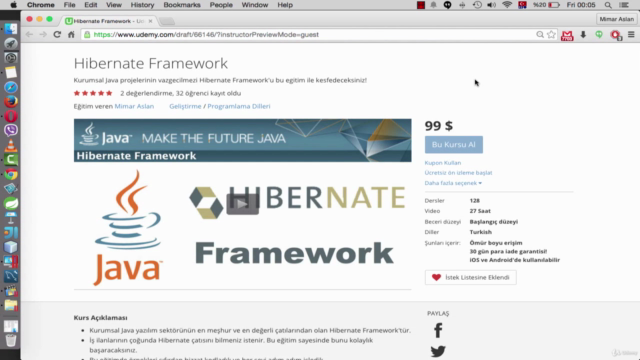Click Ücretsiz ön izleme başlat link
Viewport: 640px width, 360px height.
point(458,173)
